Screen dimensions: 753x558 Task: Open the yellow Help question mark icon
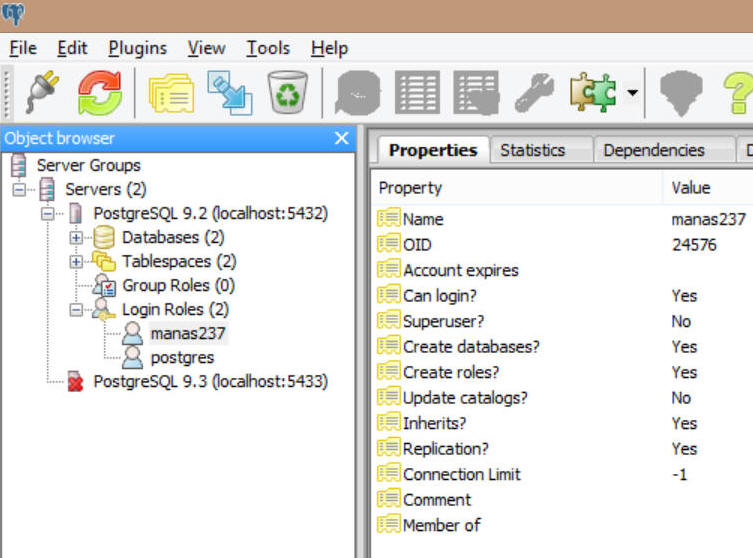coord(738,93)
